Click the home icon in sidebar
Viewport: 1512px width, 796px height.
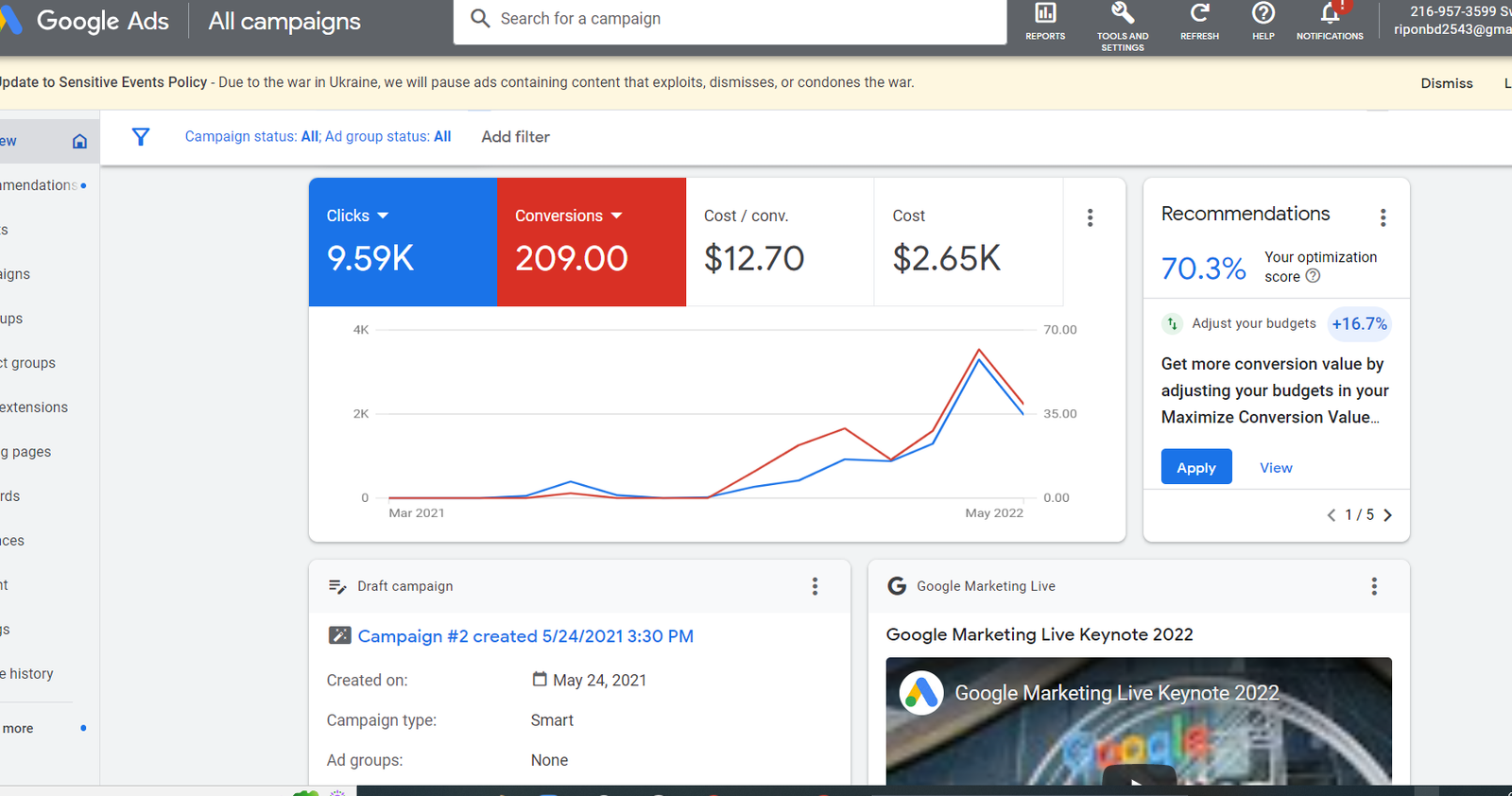(79, 141)
